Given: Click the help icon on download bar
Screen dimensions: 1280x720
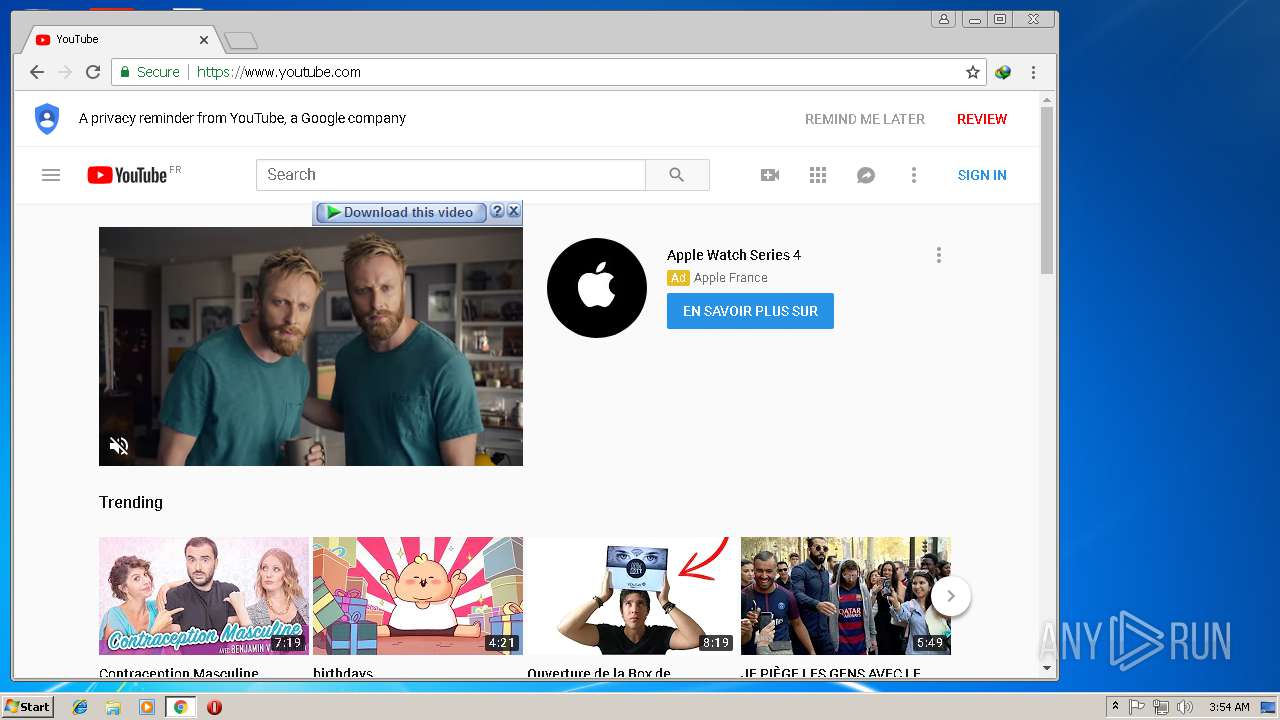Looking at the screenshot, I should (497, 211).
